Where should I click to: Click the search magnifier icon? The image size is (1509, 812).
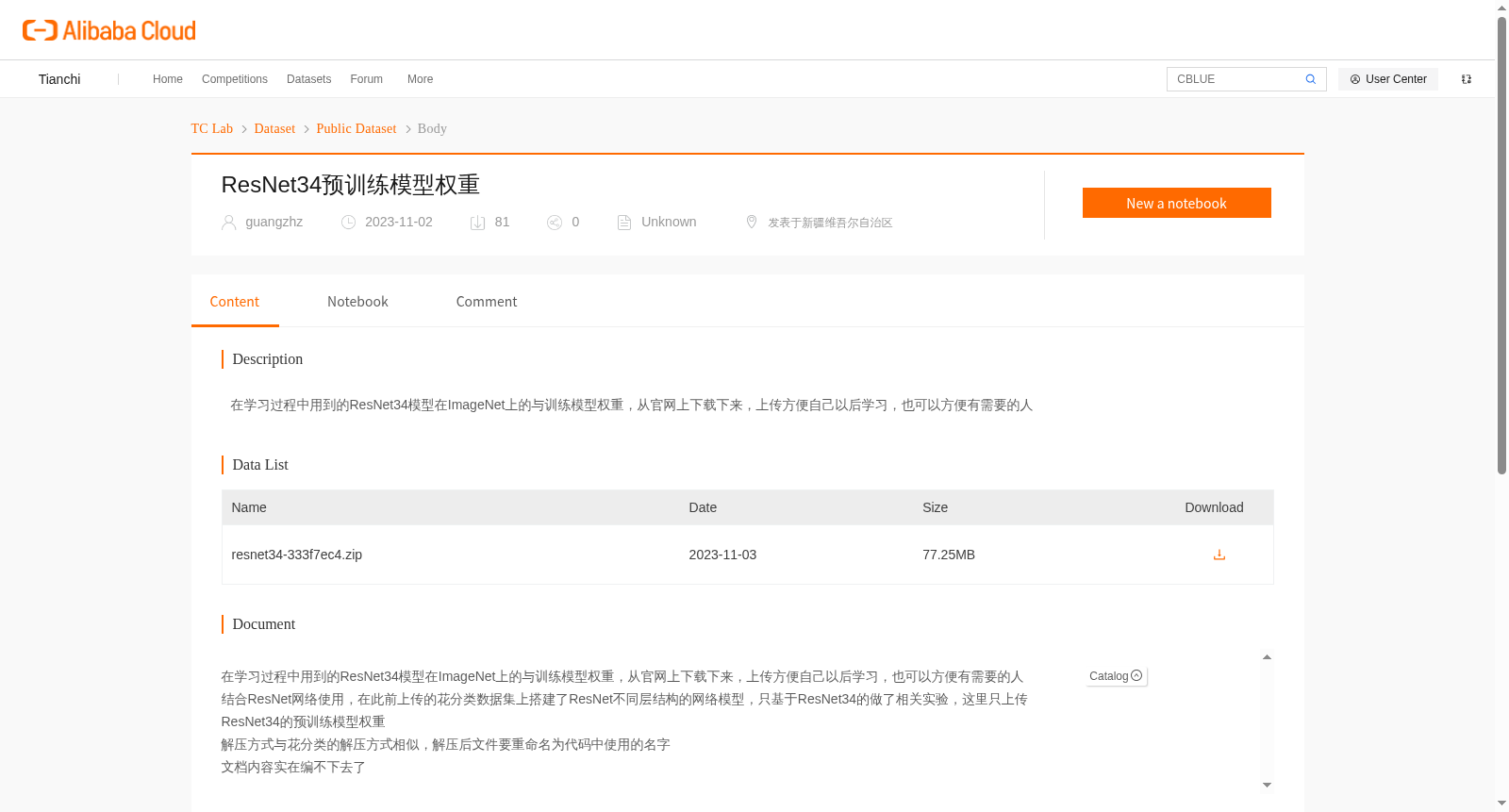coord(1310,79)
